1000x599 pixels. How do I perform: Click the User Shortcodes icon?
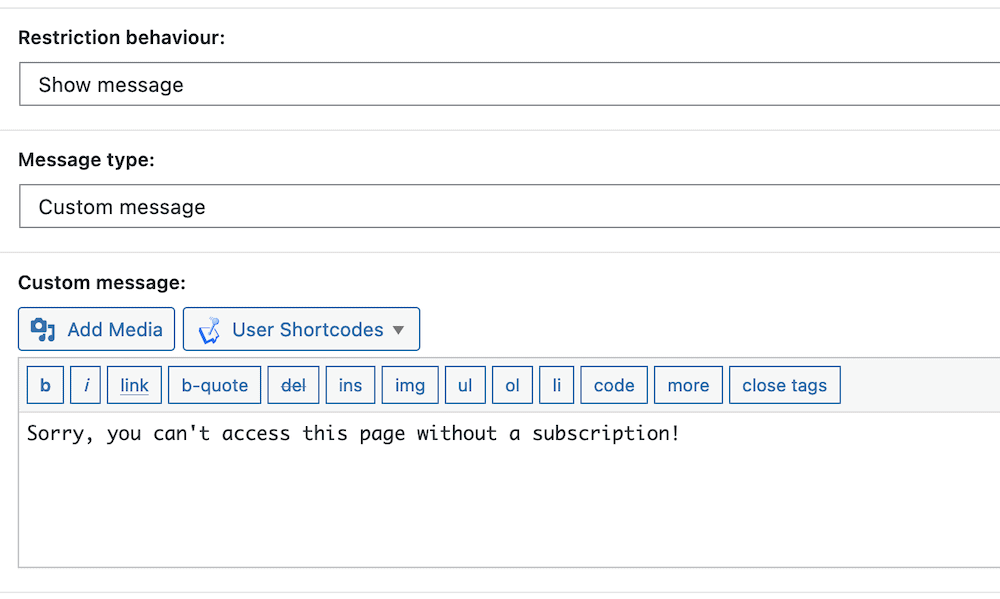[209, 330]
